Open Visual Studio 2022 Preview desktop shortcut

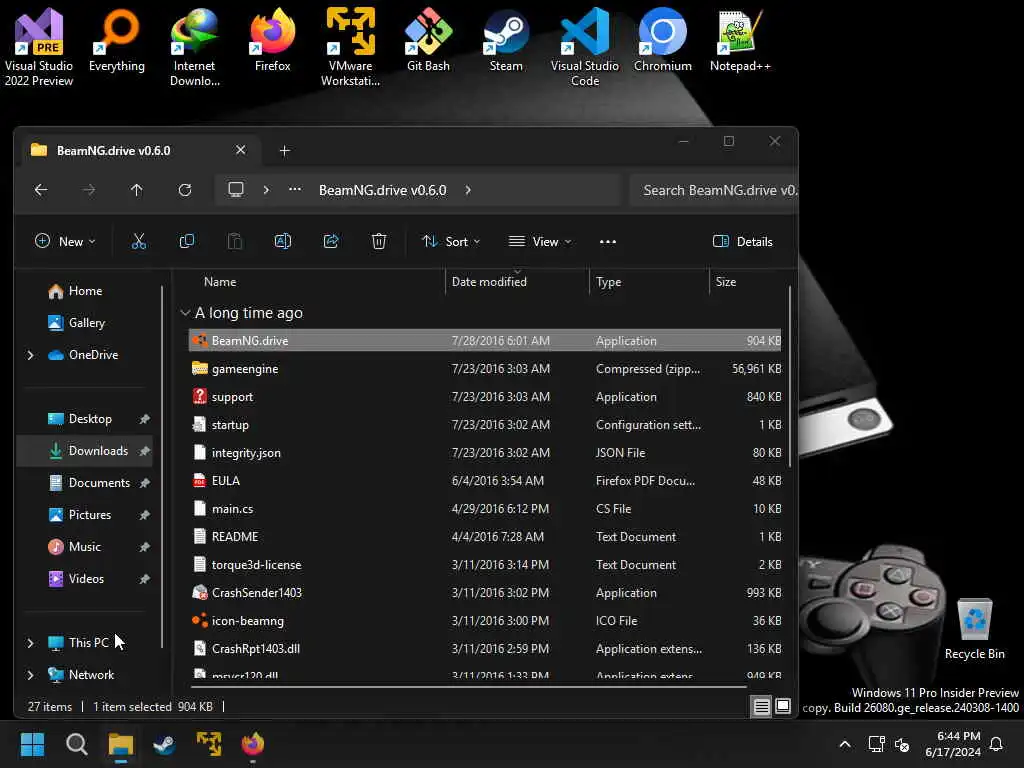point(39,47)
